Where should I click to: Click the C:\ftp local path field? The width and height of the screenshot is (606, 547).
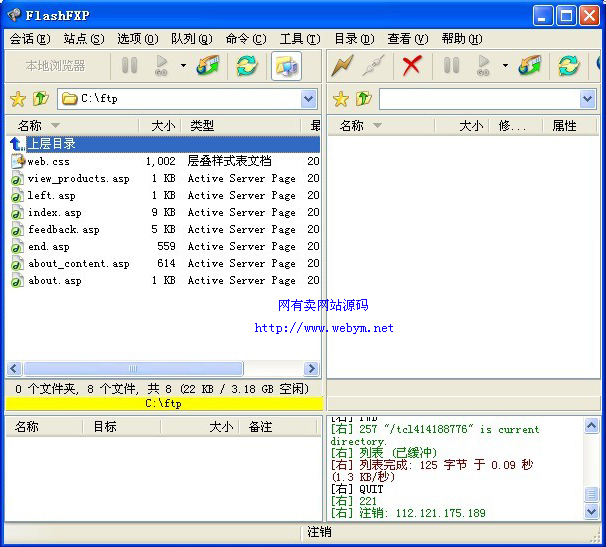pos(187,99)
